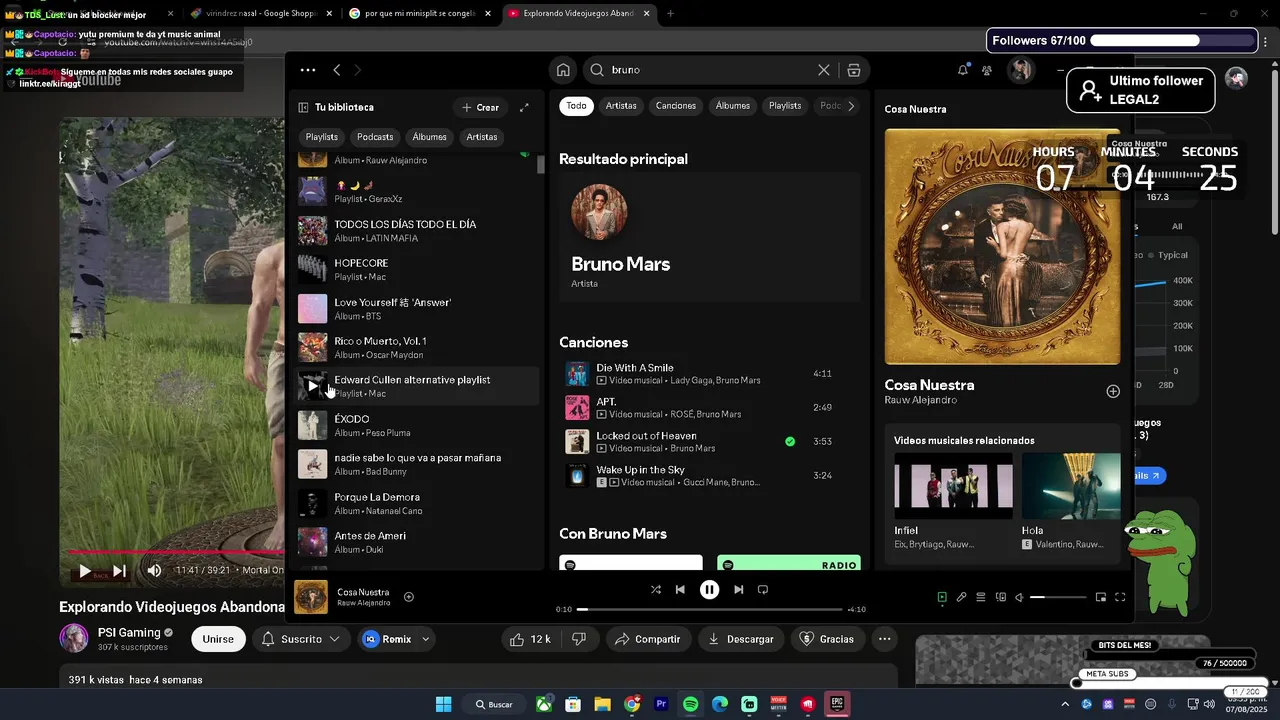1280x720 pixels.
Task: Open YouTube Suscrito dropdown
Action: pyautogui.click(x=300, y=639)
